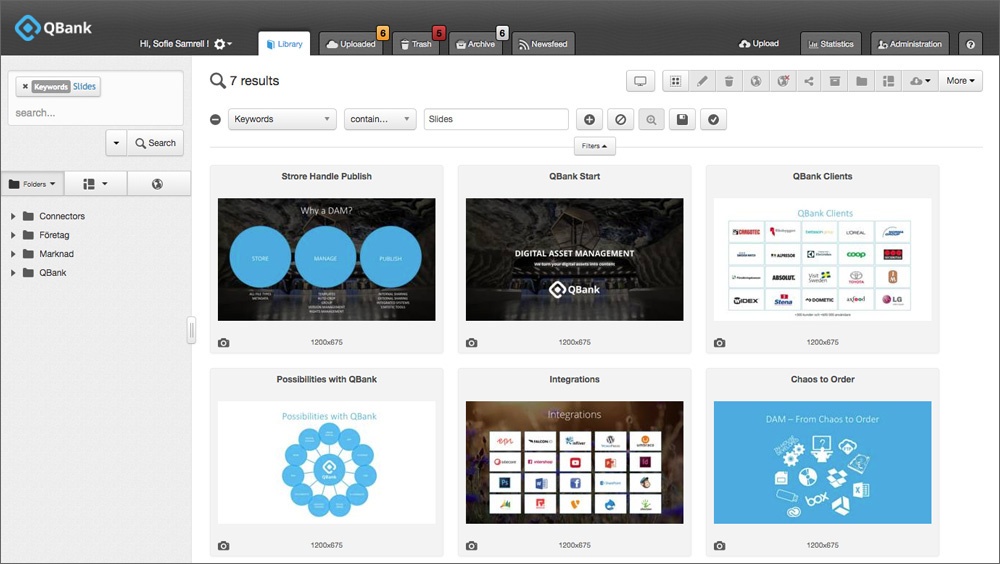Click the globe publish icon
Image resolution: width=1000 pixels, height=564 pixels.
(756, 81)
